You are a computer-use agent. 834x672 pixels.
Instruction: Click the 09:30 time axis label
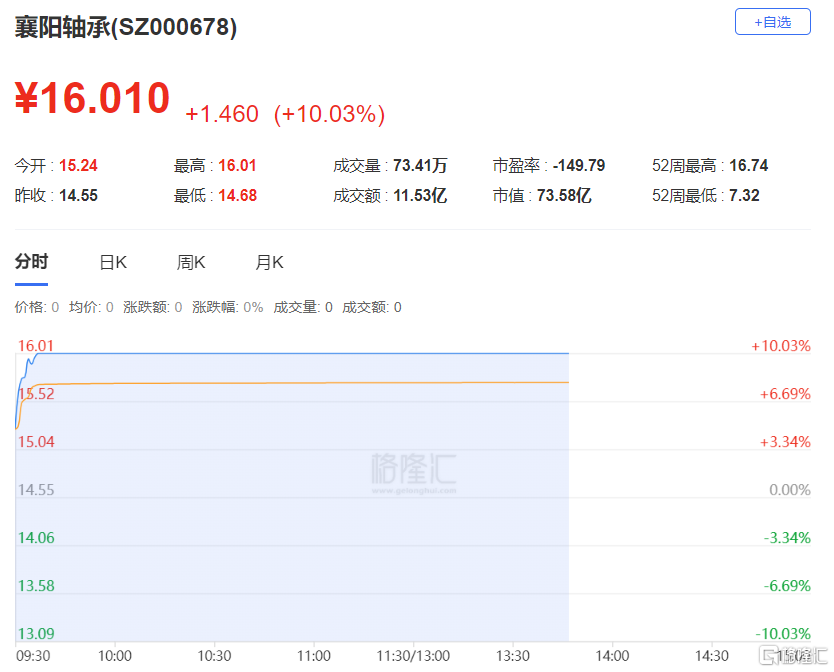pos(33,656)
